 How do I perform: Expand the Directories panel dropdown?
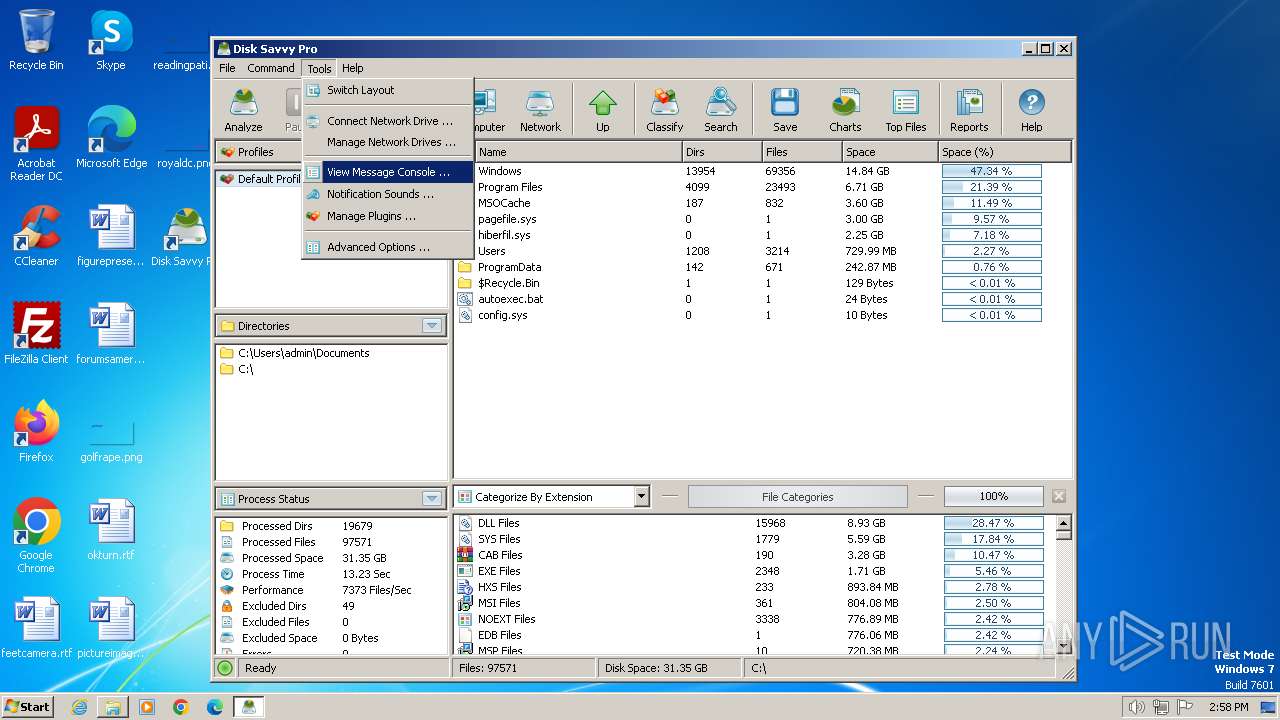432,326
